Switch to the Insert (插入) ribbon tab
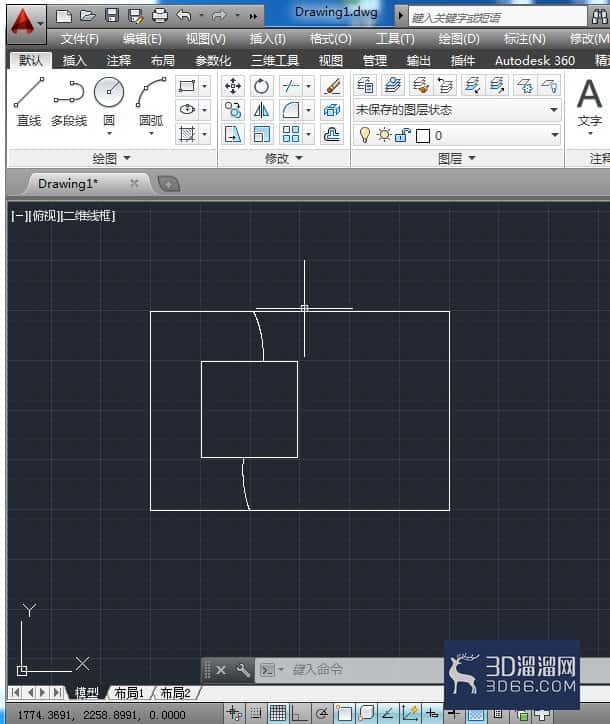 click(x=74, y=60)
